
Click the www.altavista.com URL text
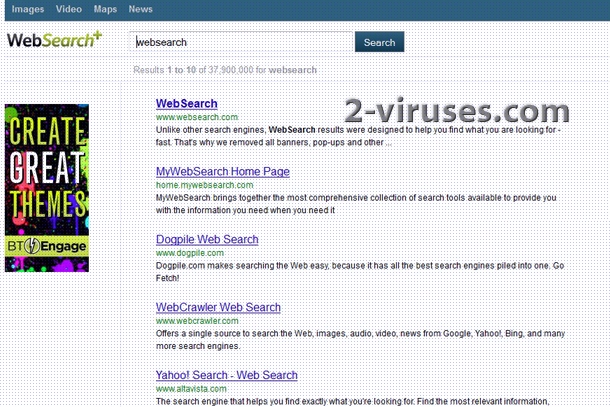(191, 389)
